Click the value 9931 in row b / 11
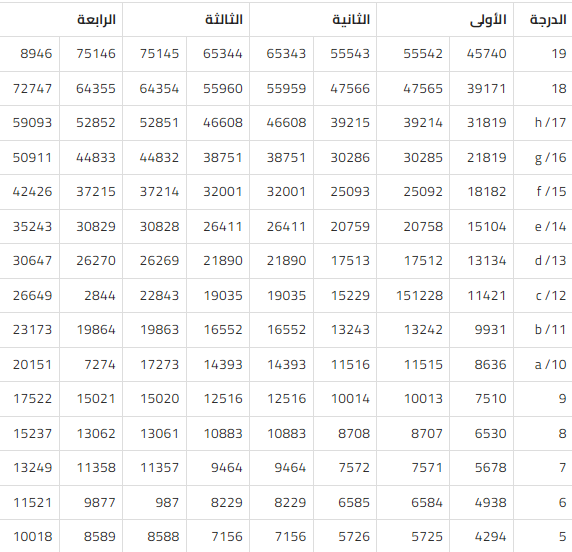The image size is (572, 552). point(482,330)
